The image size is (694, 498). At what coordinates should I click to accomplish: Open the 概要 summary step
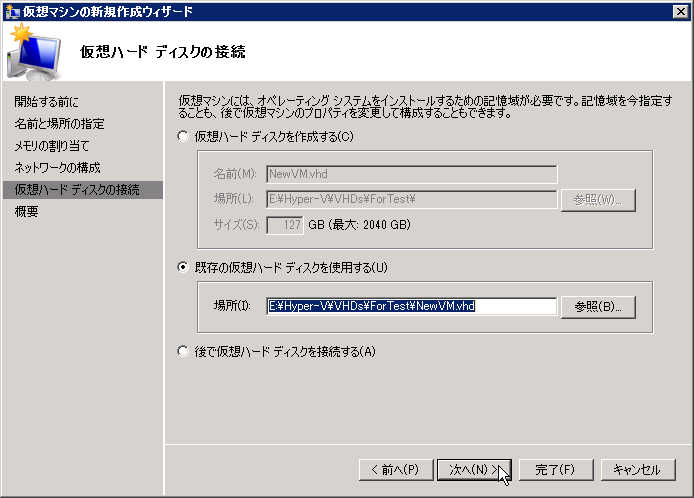pyautogui.click(x=27, y=212)
